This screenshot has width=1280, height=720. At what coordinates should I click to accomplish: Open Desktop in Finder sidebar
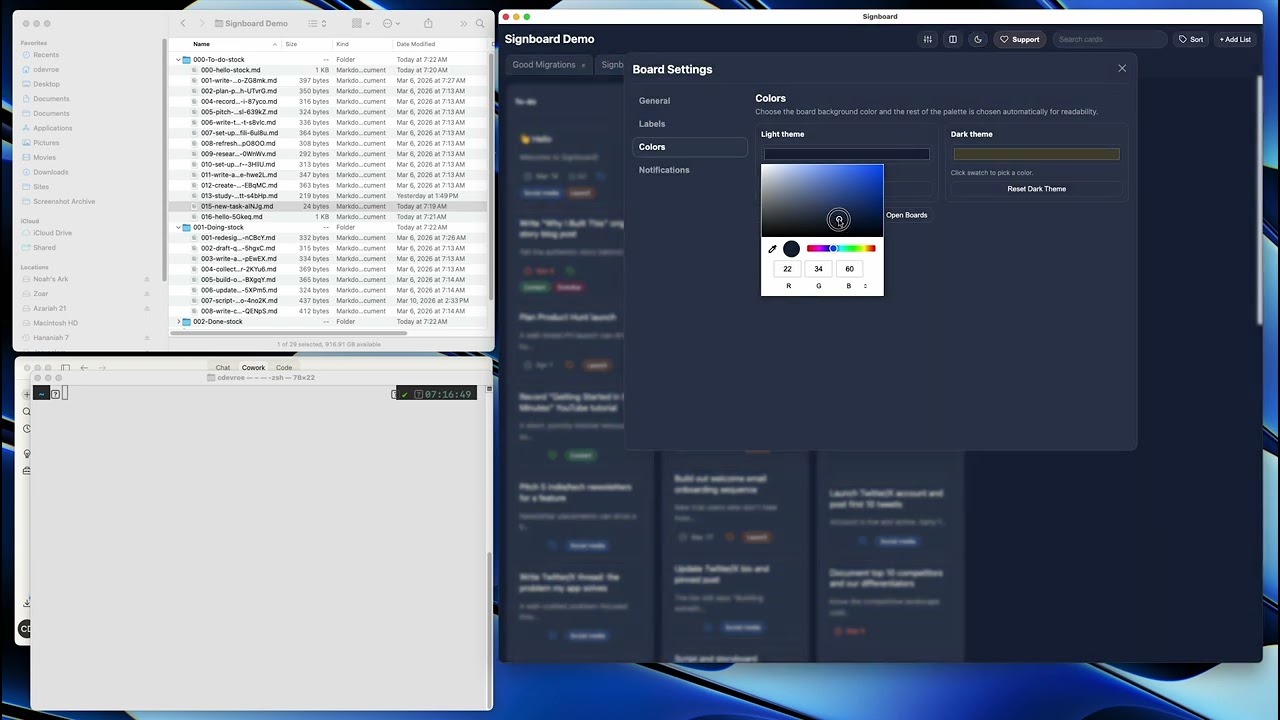[x=47, y=84]
